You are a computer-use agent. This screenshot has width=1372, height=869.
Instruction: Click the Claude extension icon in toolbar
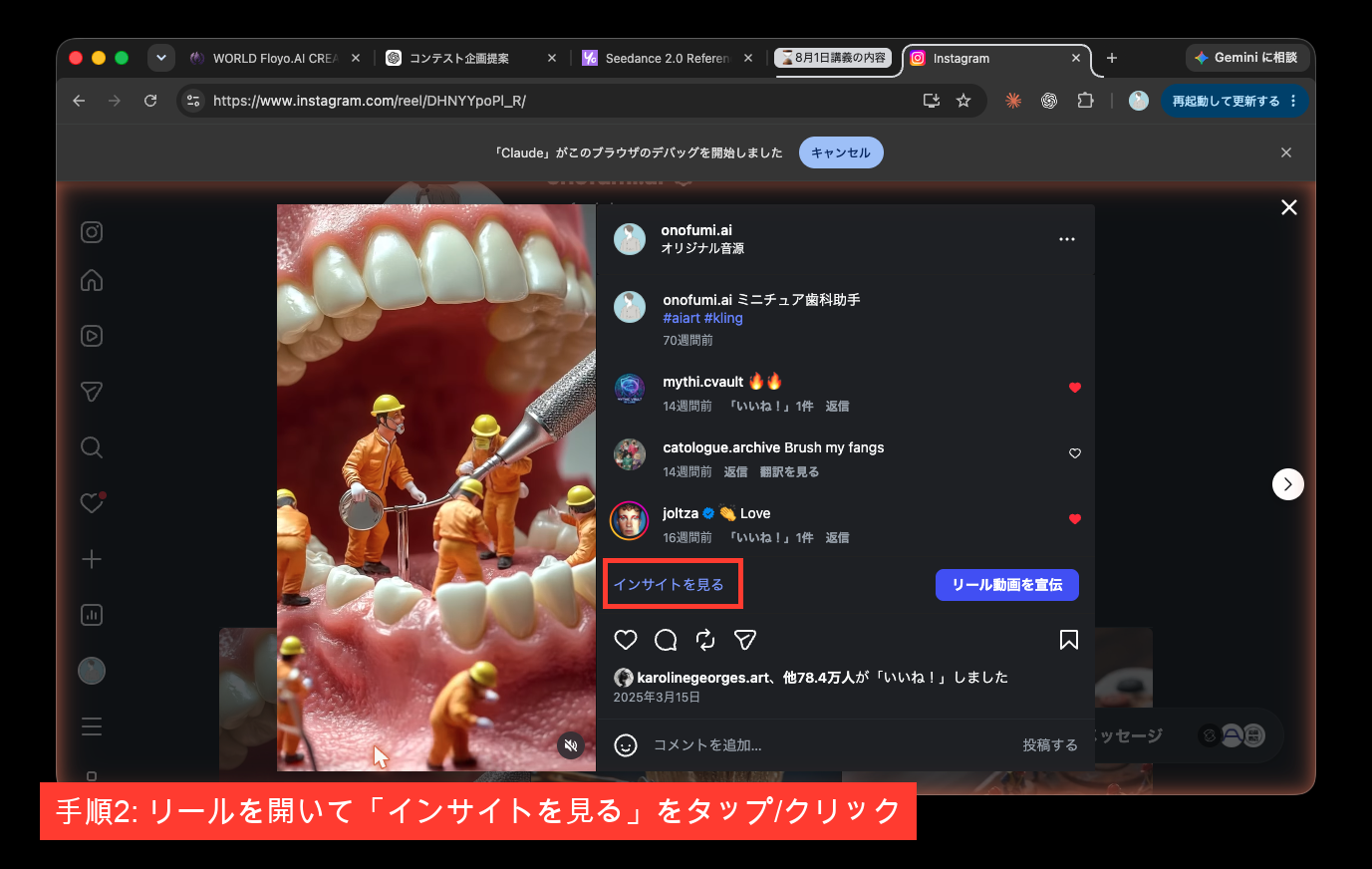(x=1013, y=101)
